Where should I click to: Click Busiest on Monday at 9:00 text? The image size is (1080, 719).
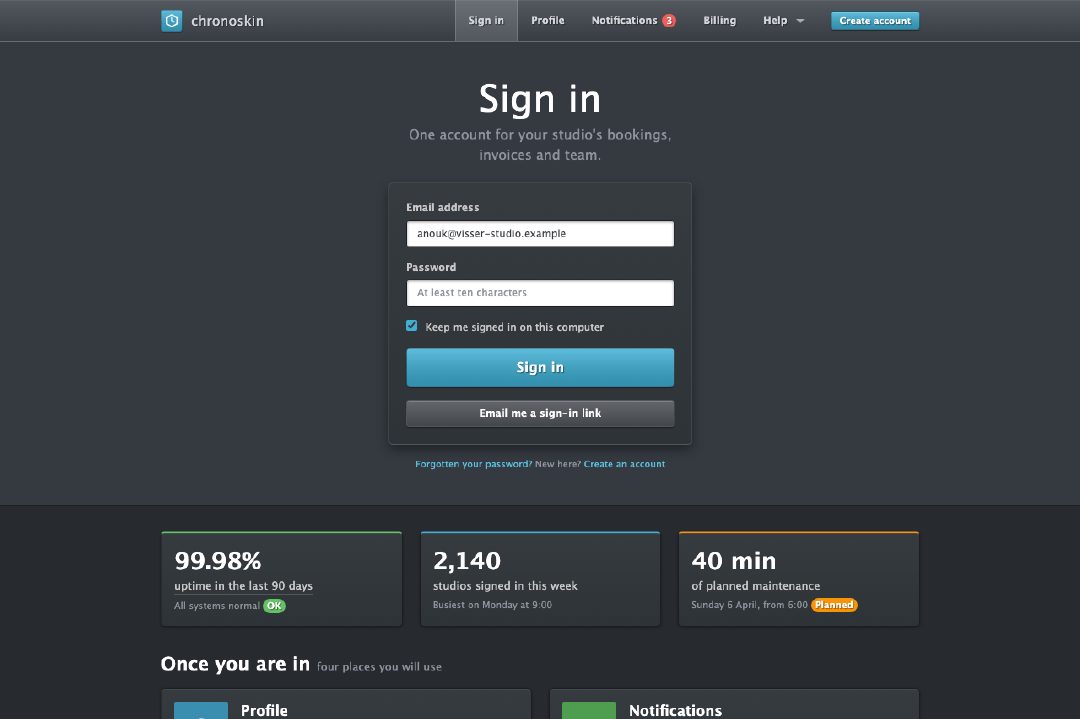(492, 605)
